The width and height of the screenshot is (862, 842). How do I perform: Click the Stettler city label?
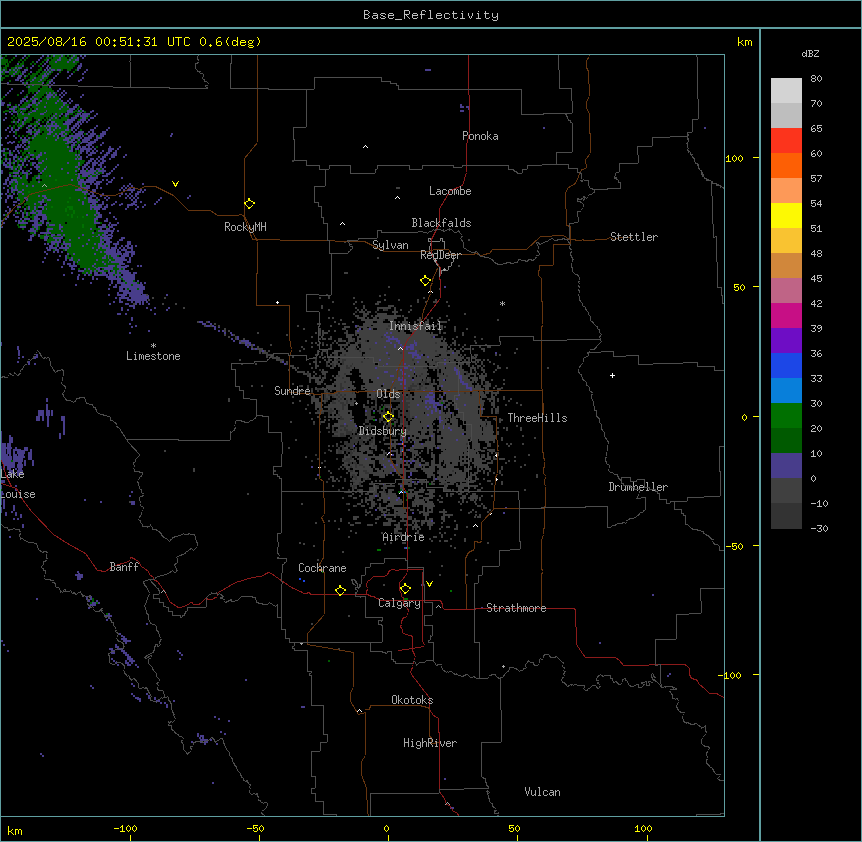click(633, 237)
